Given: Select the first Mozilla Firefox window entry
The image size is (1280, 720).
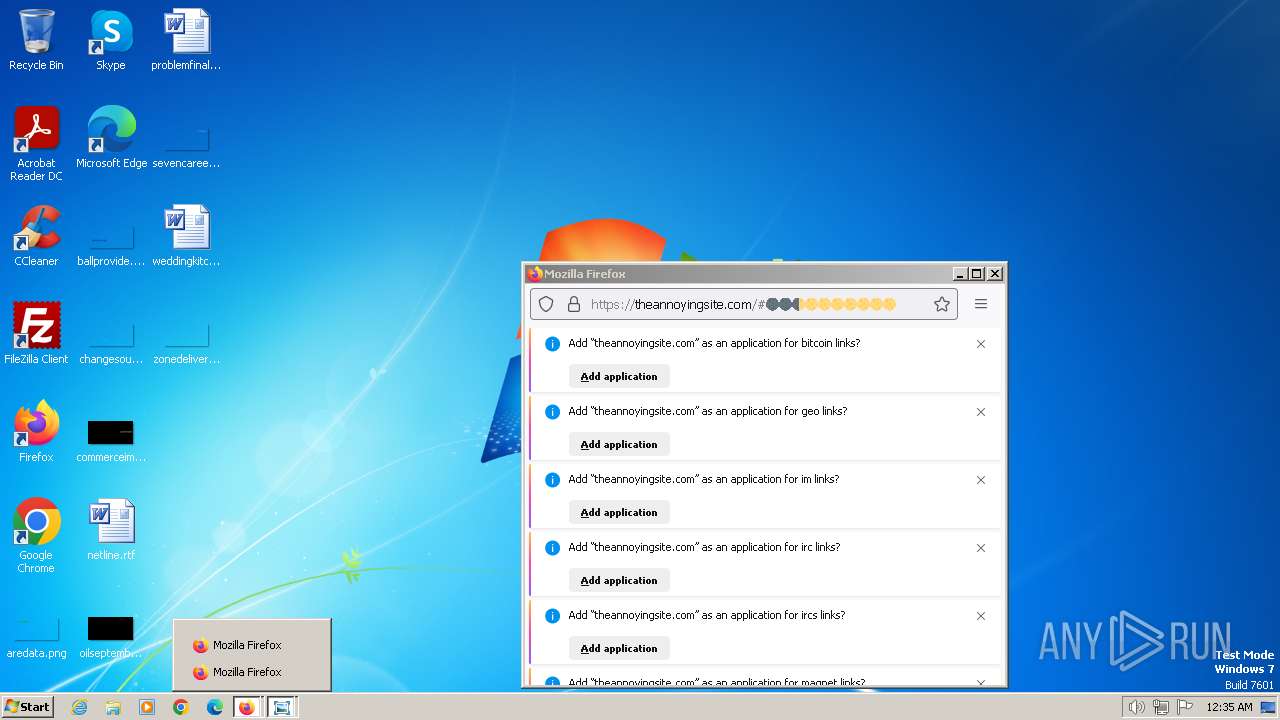Looking at the screenshot, I should pyautogui.click(x=252, y=646).
